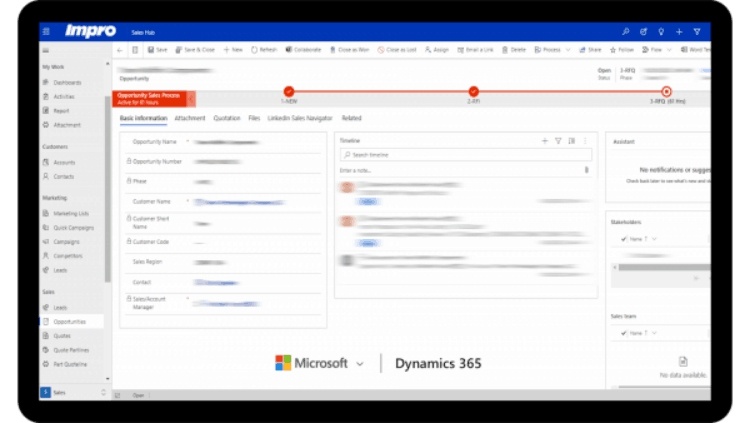Create a New record from the command bar

[x=233, y=50]
